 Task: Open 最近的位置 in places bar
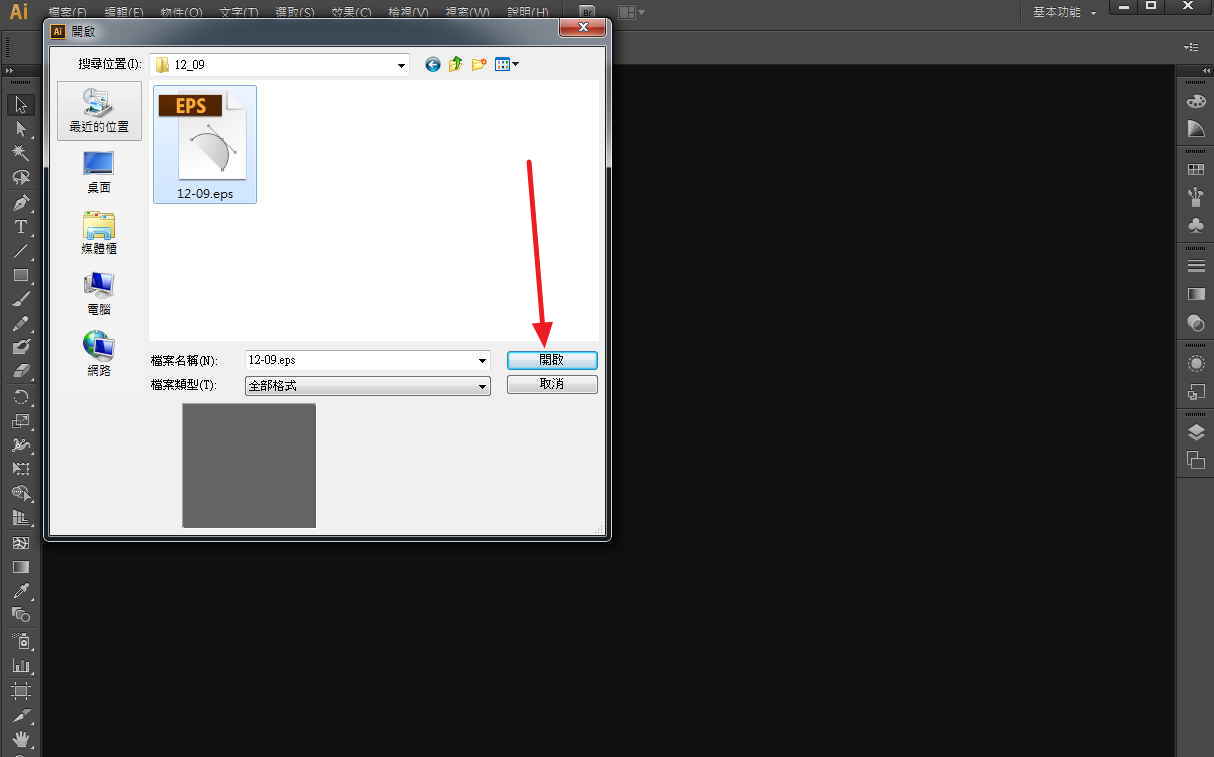[99, 111]
